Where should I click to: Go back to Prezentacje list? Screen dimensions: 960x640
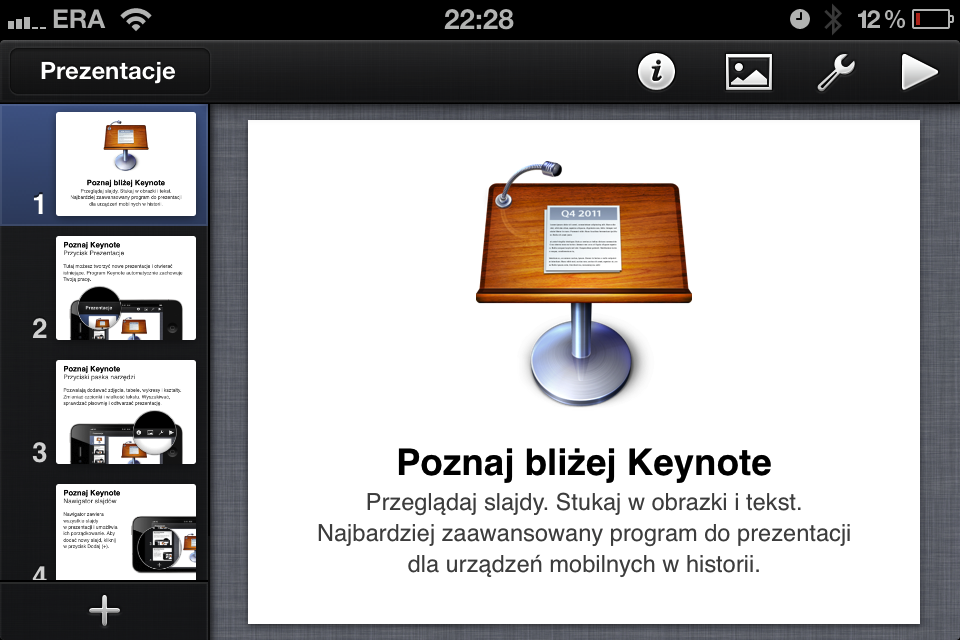tap(108, 71)
